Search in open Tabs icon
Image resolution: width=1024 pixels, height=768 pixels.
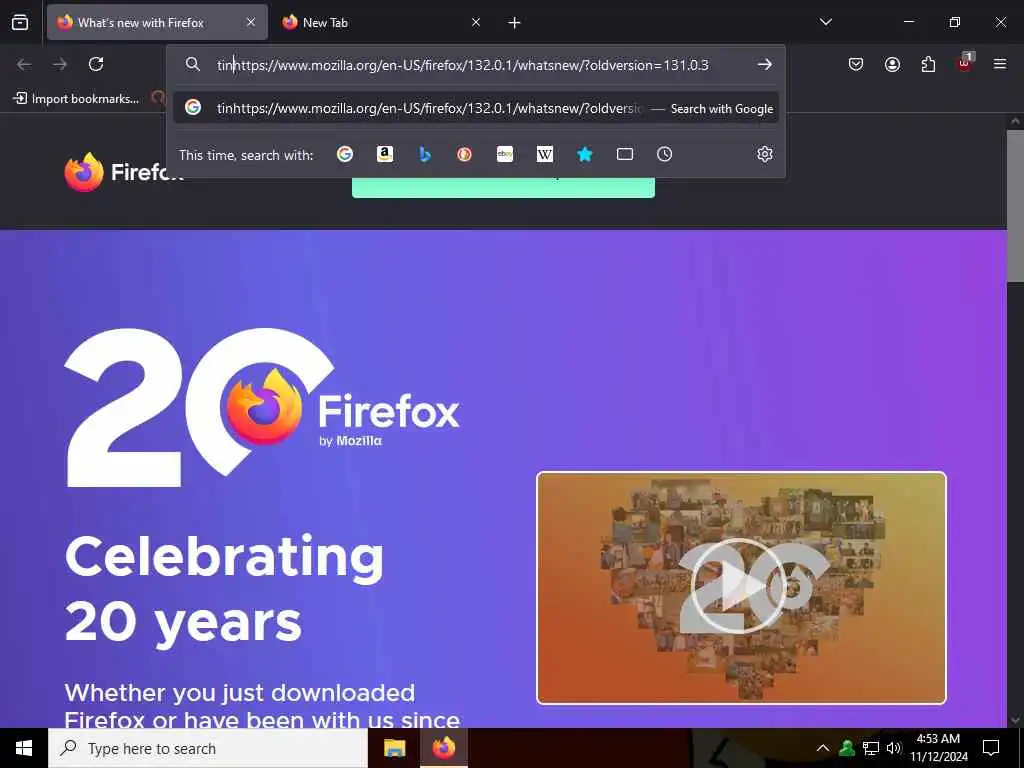(x=625, y=154)
